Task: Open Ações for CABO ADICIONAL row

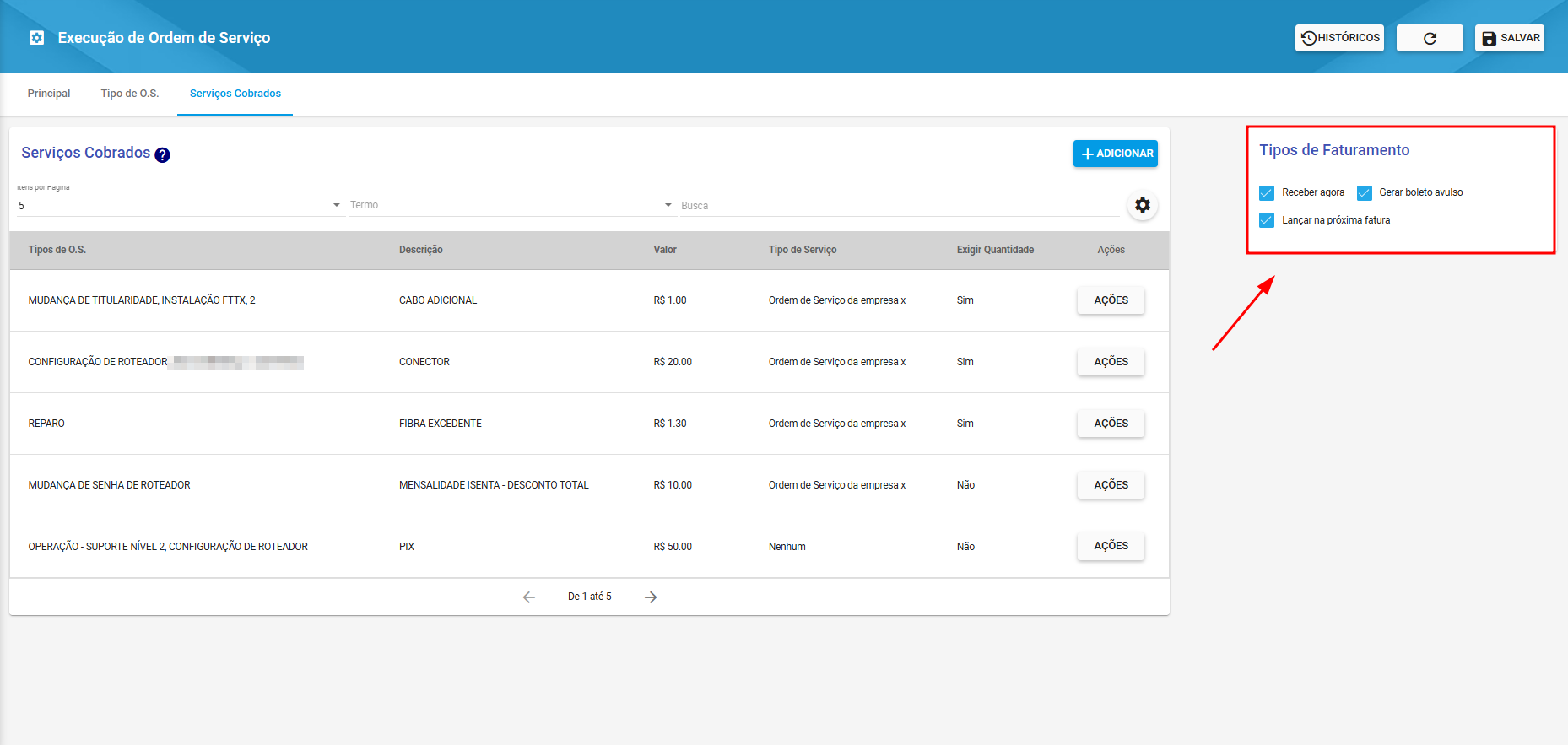Action: [x=1111, y=300]
